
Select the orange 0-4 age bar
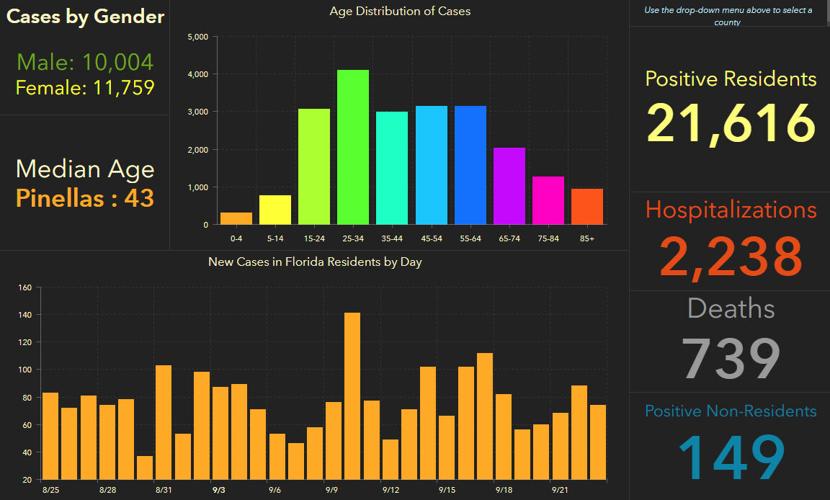236,218
